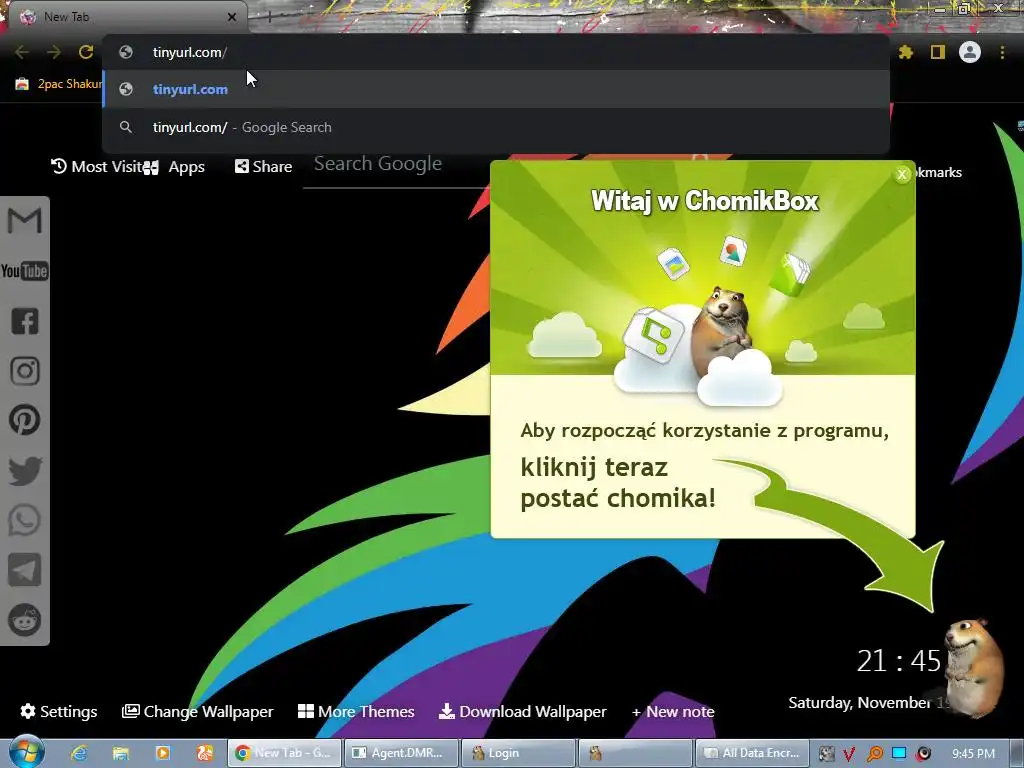Click the Chrome back arrow

[22, 52]
